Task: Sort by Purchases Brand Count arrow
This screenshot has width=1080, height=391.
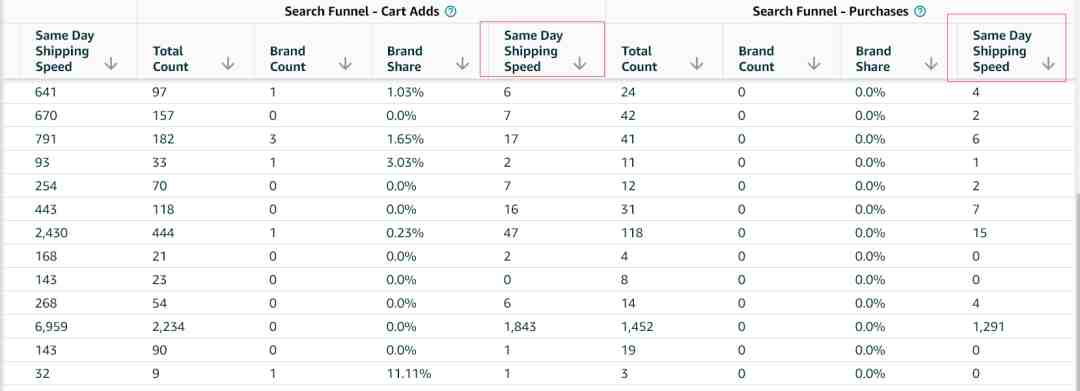Action: [x=813, y=64]
